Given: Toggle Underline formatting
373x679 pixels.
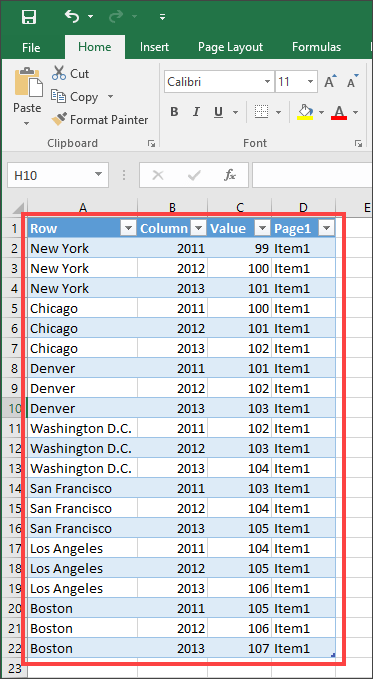Looking at the screenshot, I should (x=218, y=113).
